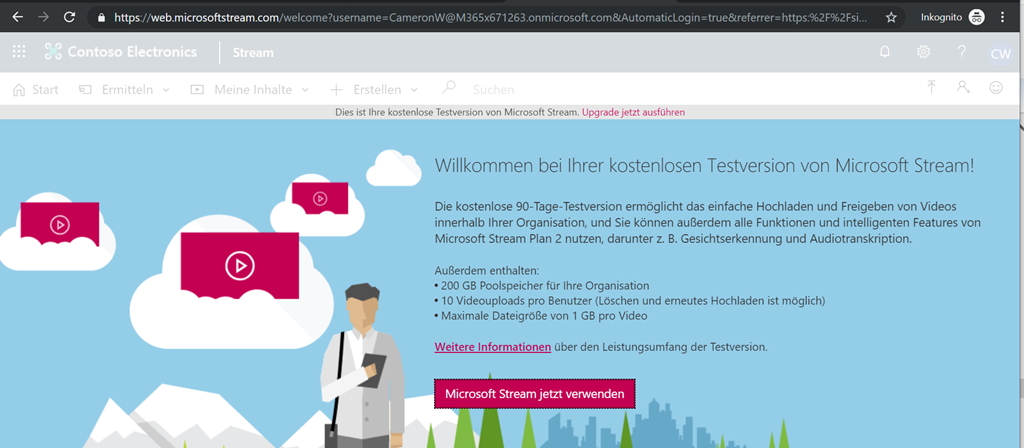This screenshot has width=1024, height=448.
Task: Click the Start home icon
Action: point(20,89)
